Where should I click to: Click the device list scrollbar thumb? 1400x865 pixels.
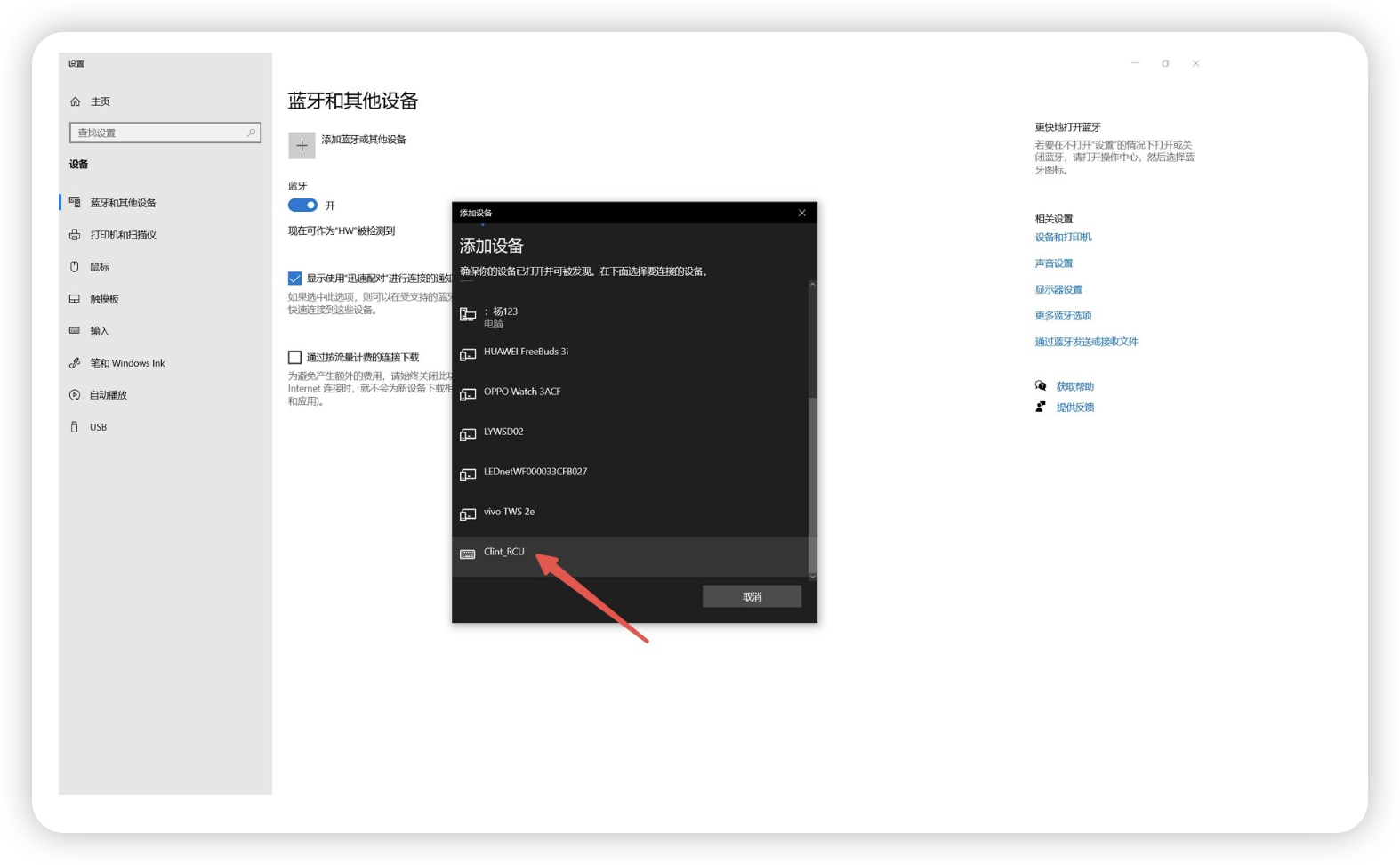coord(811,485)
